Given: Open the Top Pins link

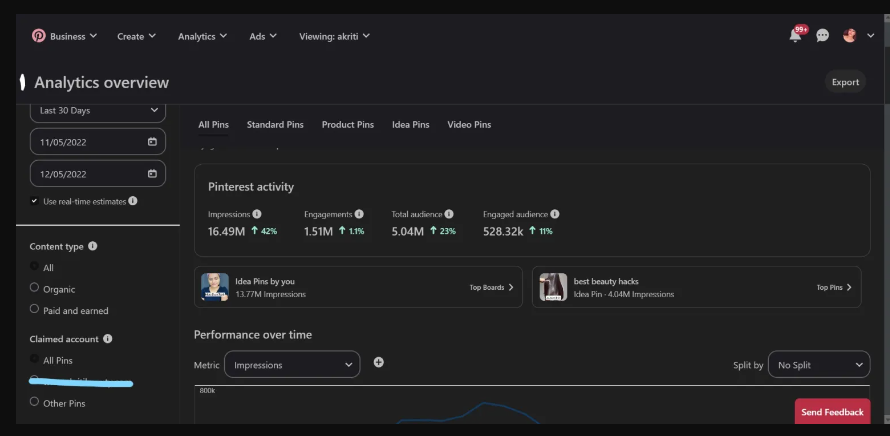Looking at the screenshot, I should pos(834,287).
